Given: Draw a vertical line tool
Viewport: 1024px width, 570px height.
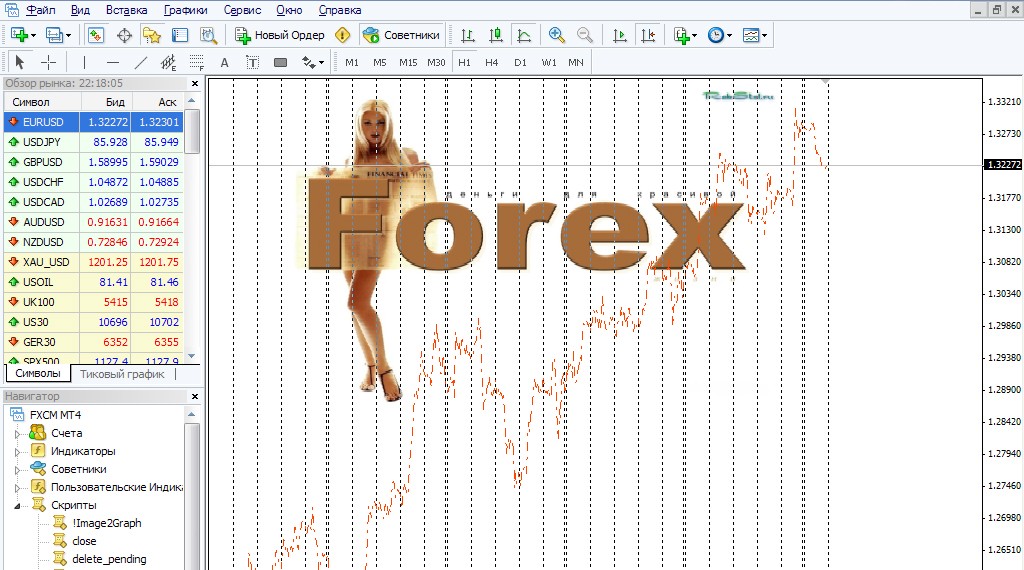Looking at the screenshot, I should [x=84, y=63].
